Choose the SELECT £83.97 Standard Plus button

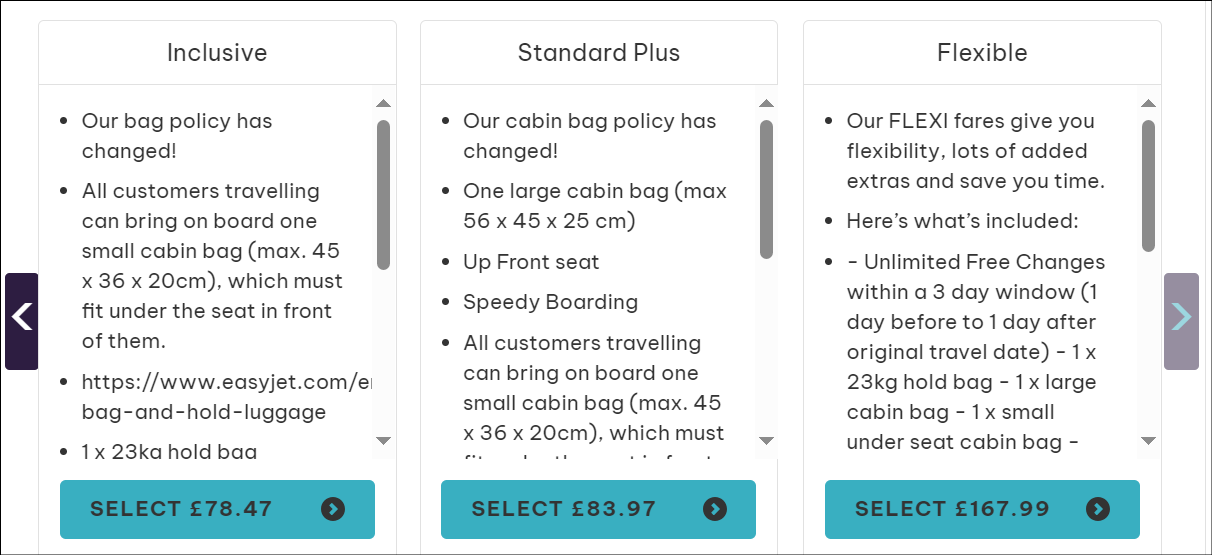point(598,509)
